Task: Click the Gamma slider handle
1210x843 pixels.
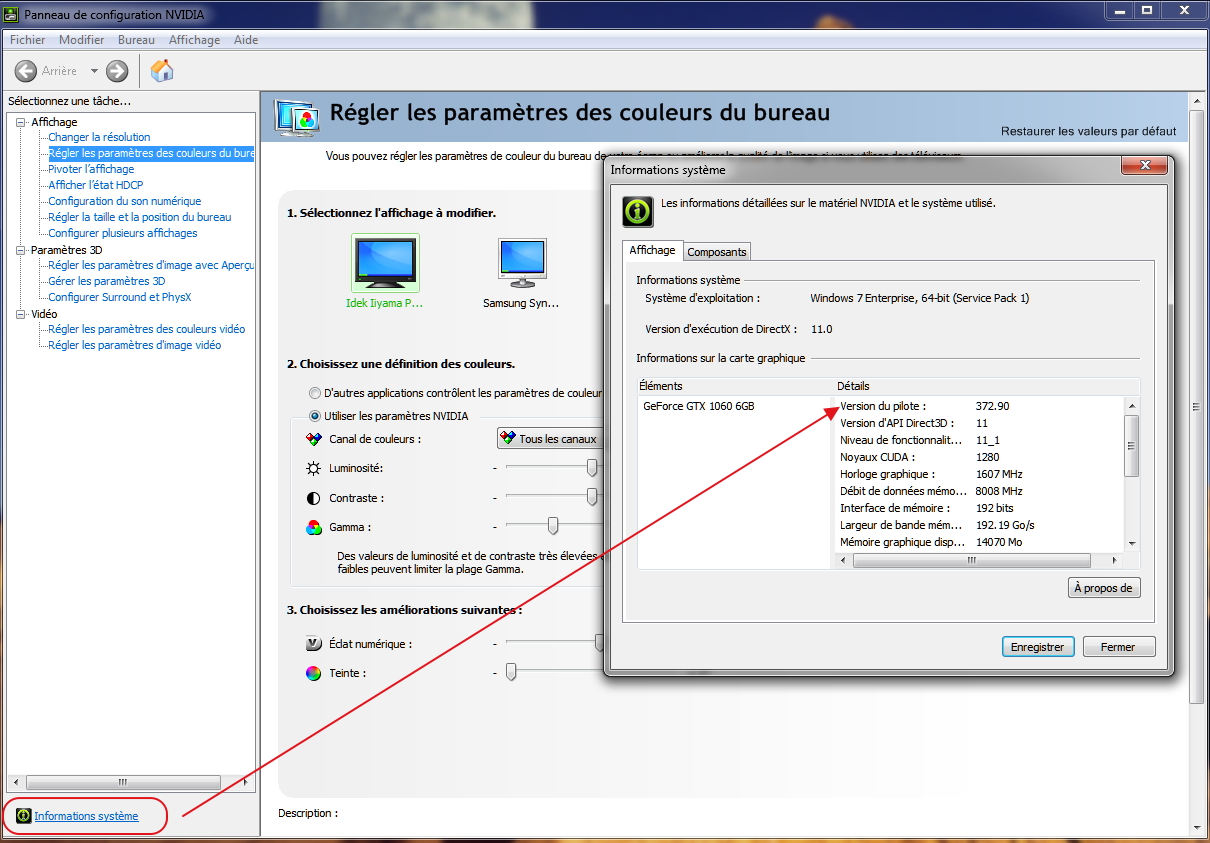Action: 552,526
